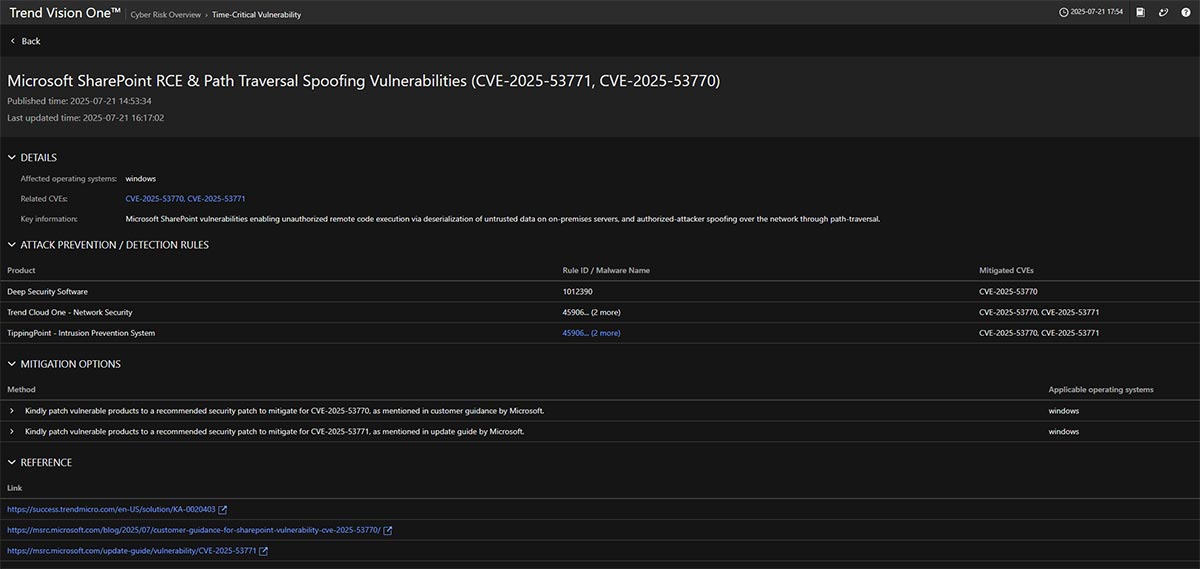Open the CVE-2025-53771 related CVE link
The image size is (1200, 569).
pos(216,199)
